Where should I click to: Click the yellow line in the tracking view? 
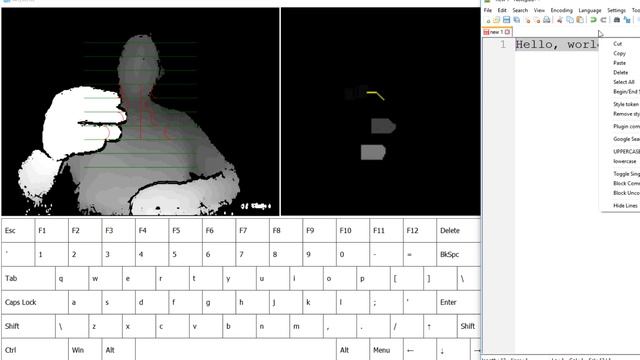pos(376,96)
